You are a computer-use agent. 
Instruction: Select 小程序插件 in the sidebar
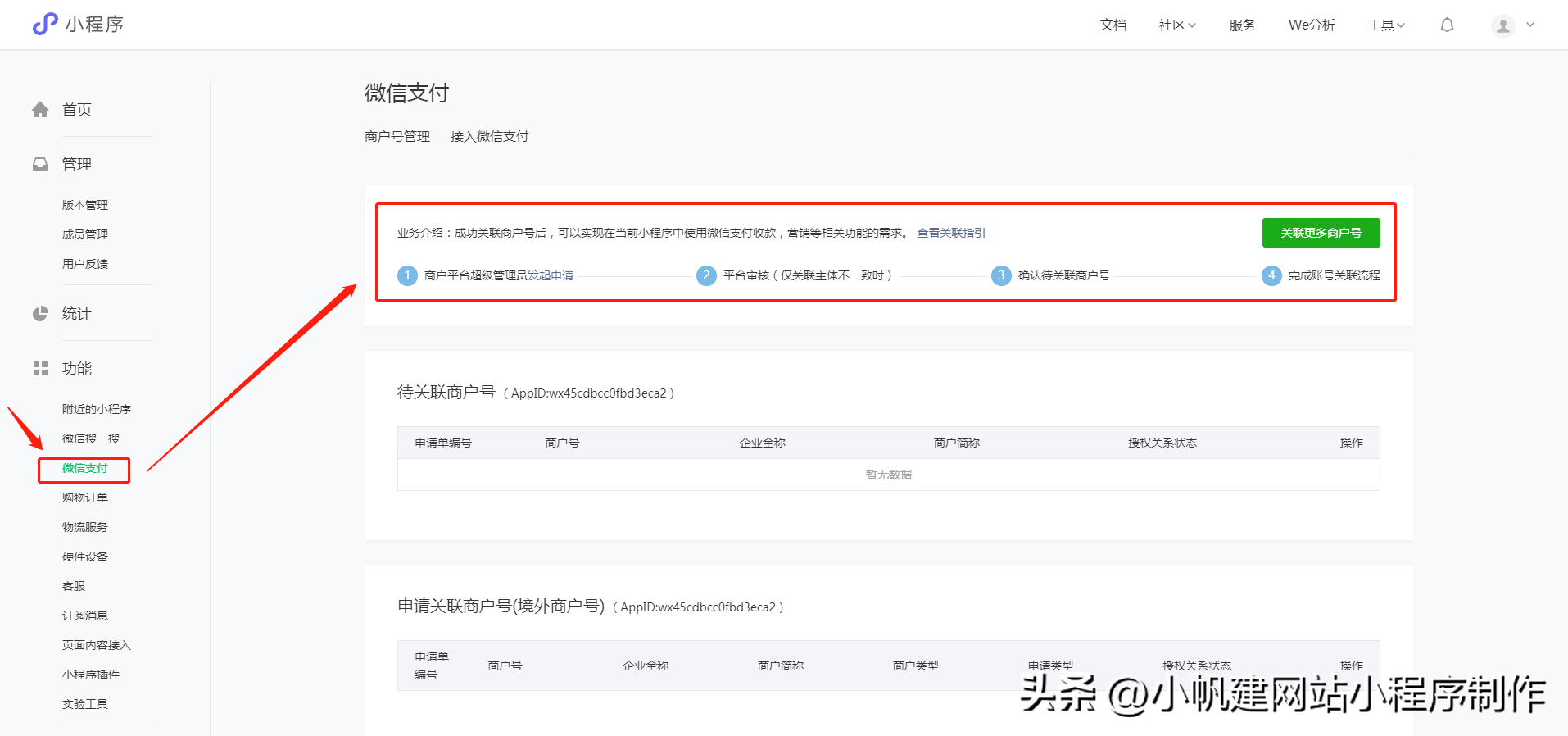91,675
